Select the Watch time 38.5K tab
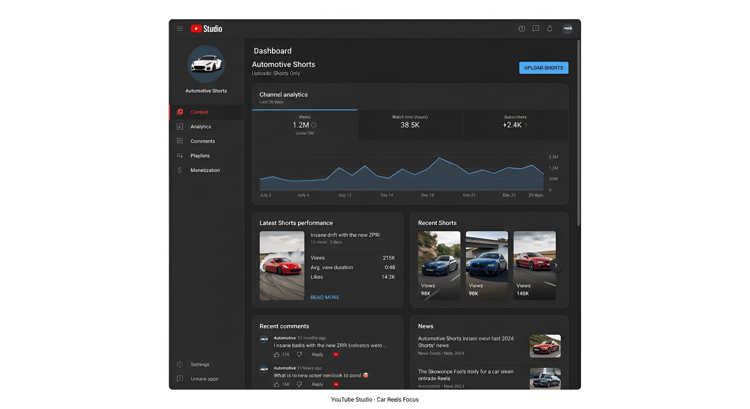This screenshot has height=409, width=750. coord(410,125)
